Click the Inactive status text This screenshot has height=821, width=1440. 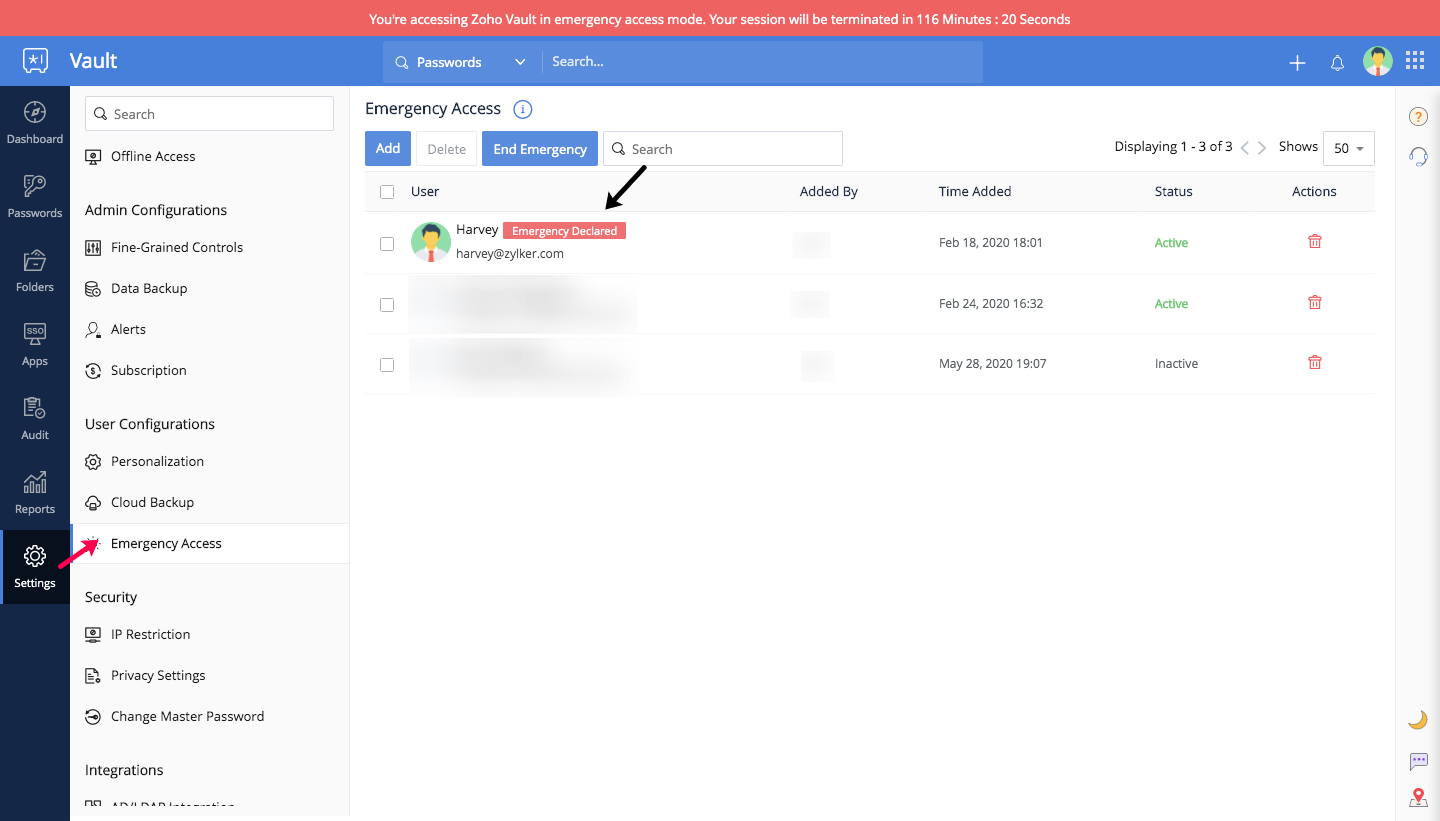(x=1176, y=364)
